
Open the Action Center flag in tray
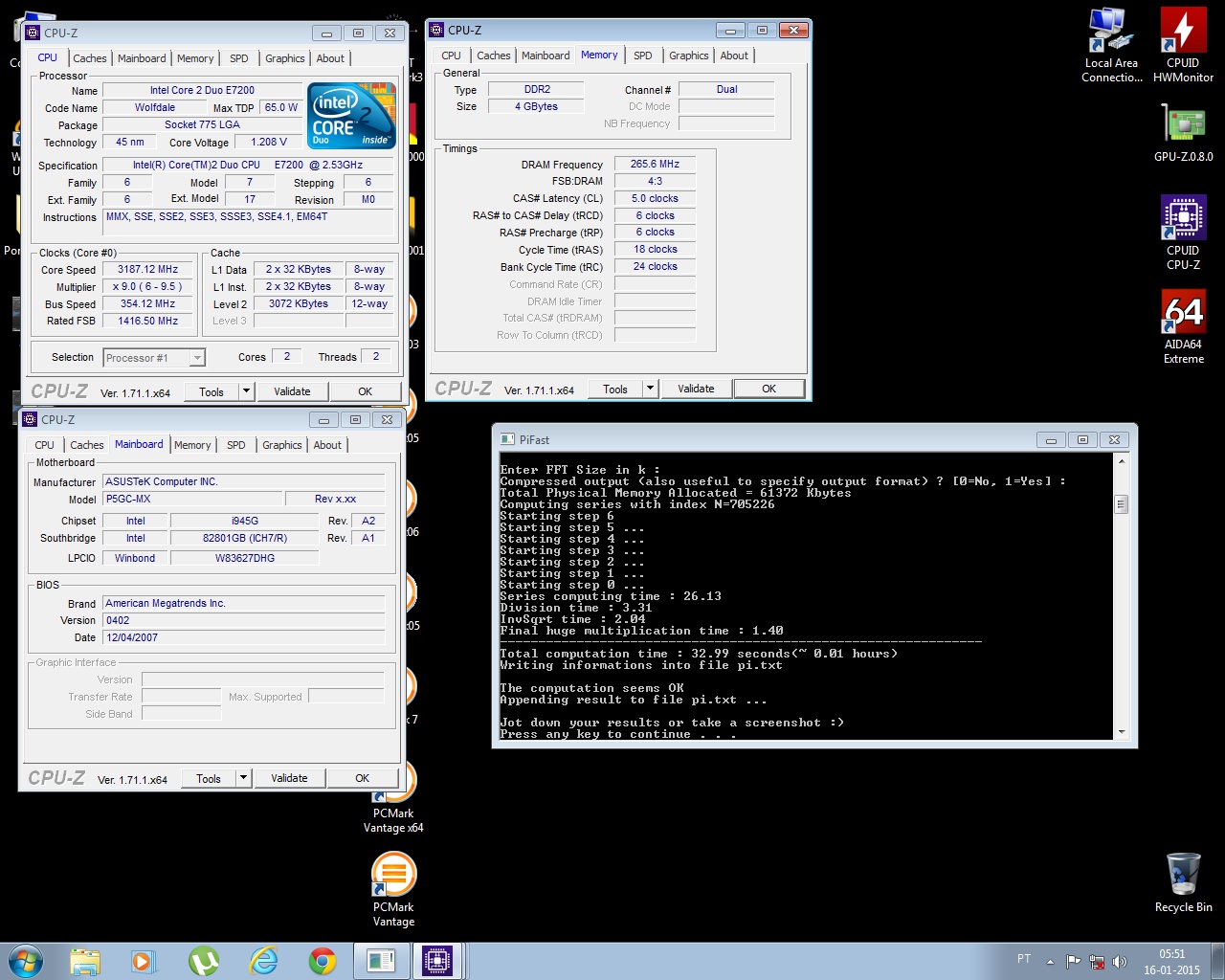click(x=1073, y=961)
